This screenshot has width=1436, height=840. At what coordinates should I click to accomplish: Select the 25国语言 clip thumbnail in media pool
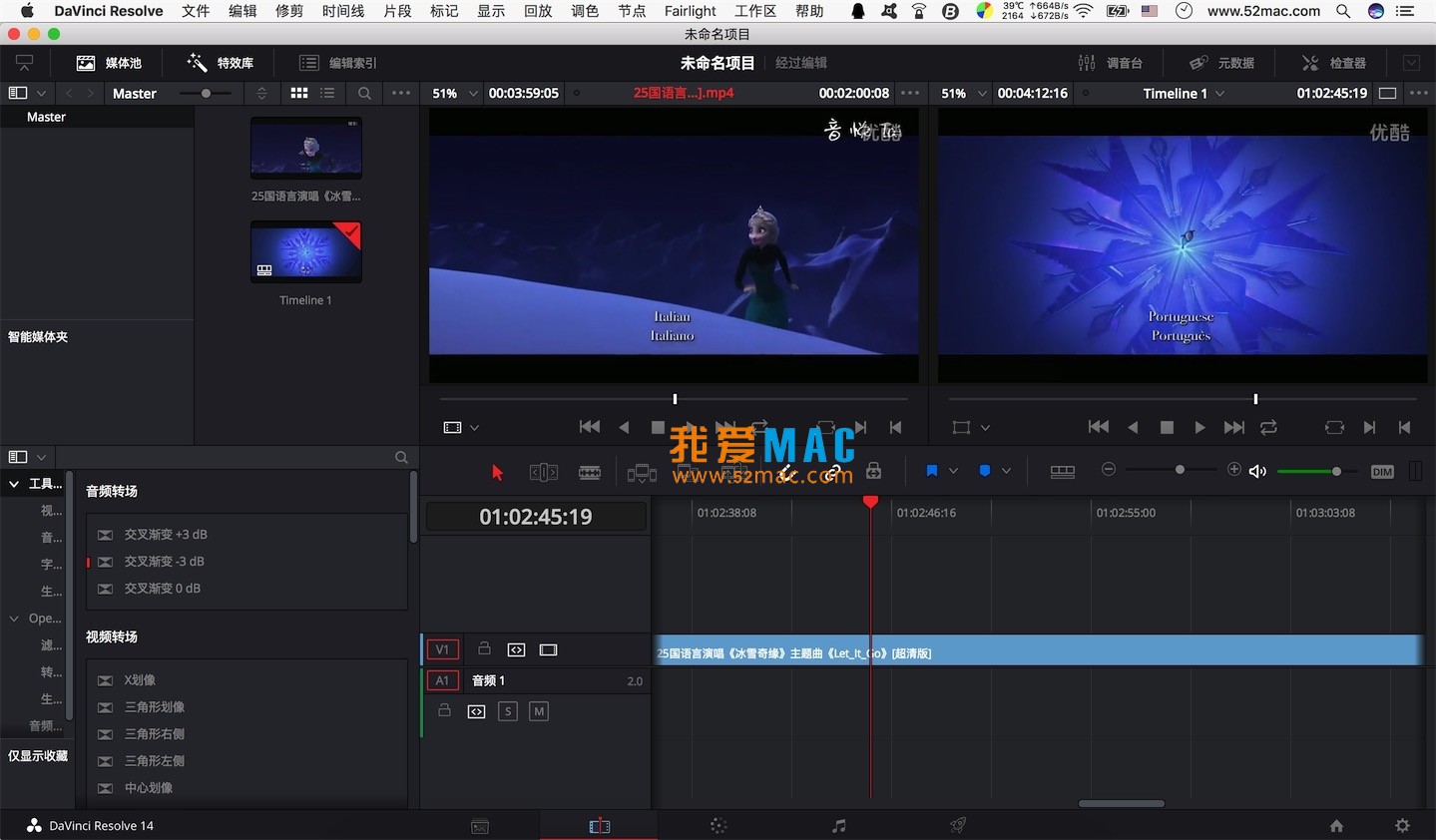tap(306, 148)
